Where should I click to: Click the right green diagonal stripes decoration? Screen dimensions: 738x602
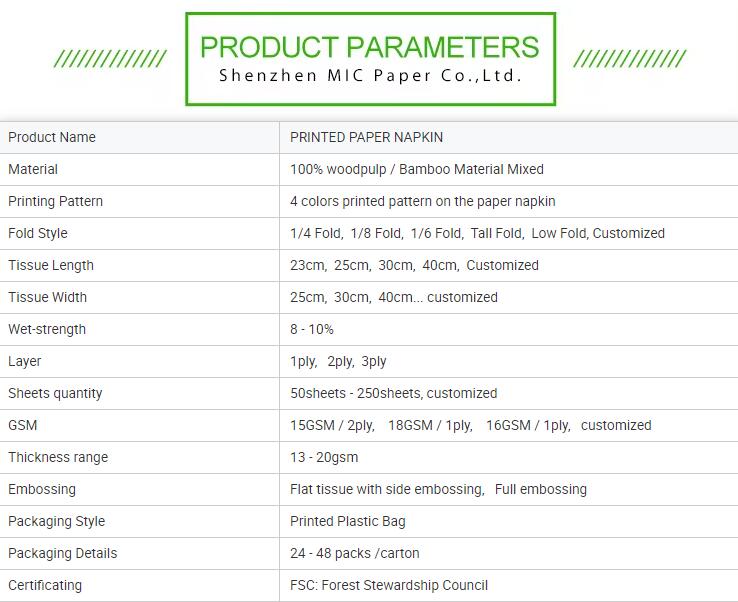pos(630,59)
